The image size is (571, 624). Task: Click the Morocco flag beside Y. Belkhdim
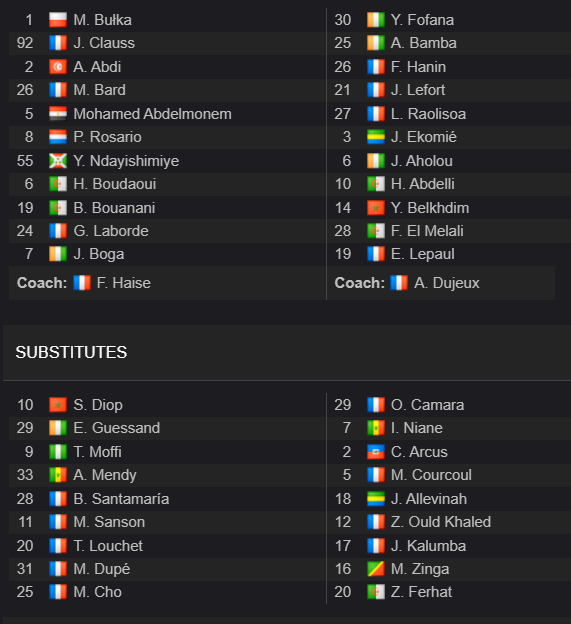[x=376, y=208]
